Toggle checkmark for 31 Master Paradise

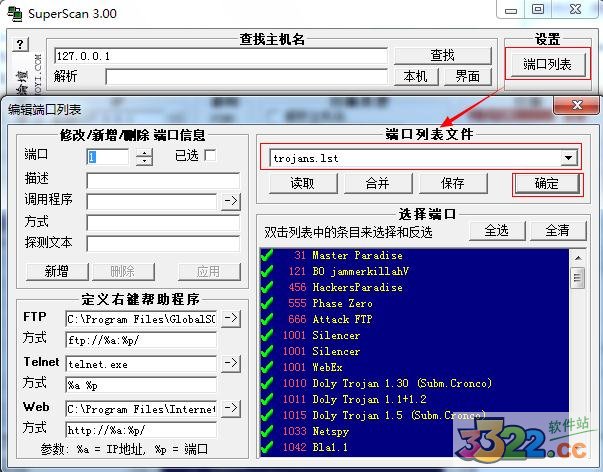(x=267, y=255)
